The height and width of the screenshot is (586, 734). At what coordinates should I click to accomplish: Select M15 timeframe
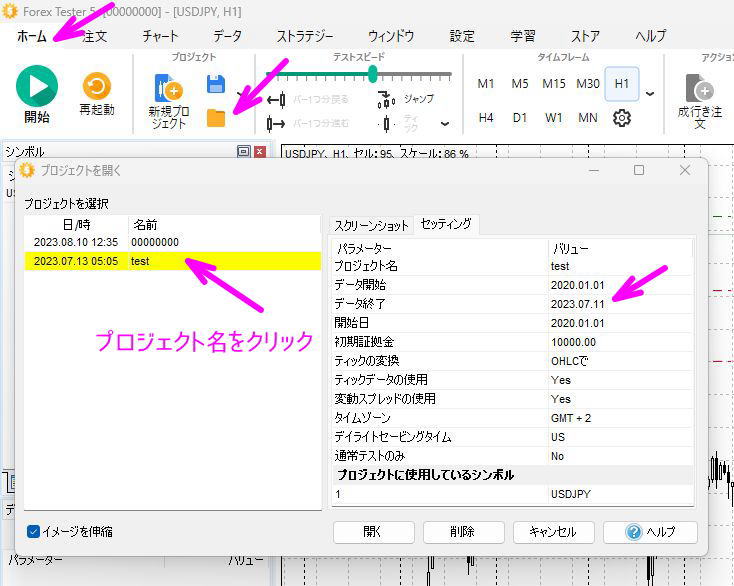point(554,84)
